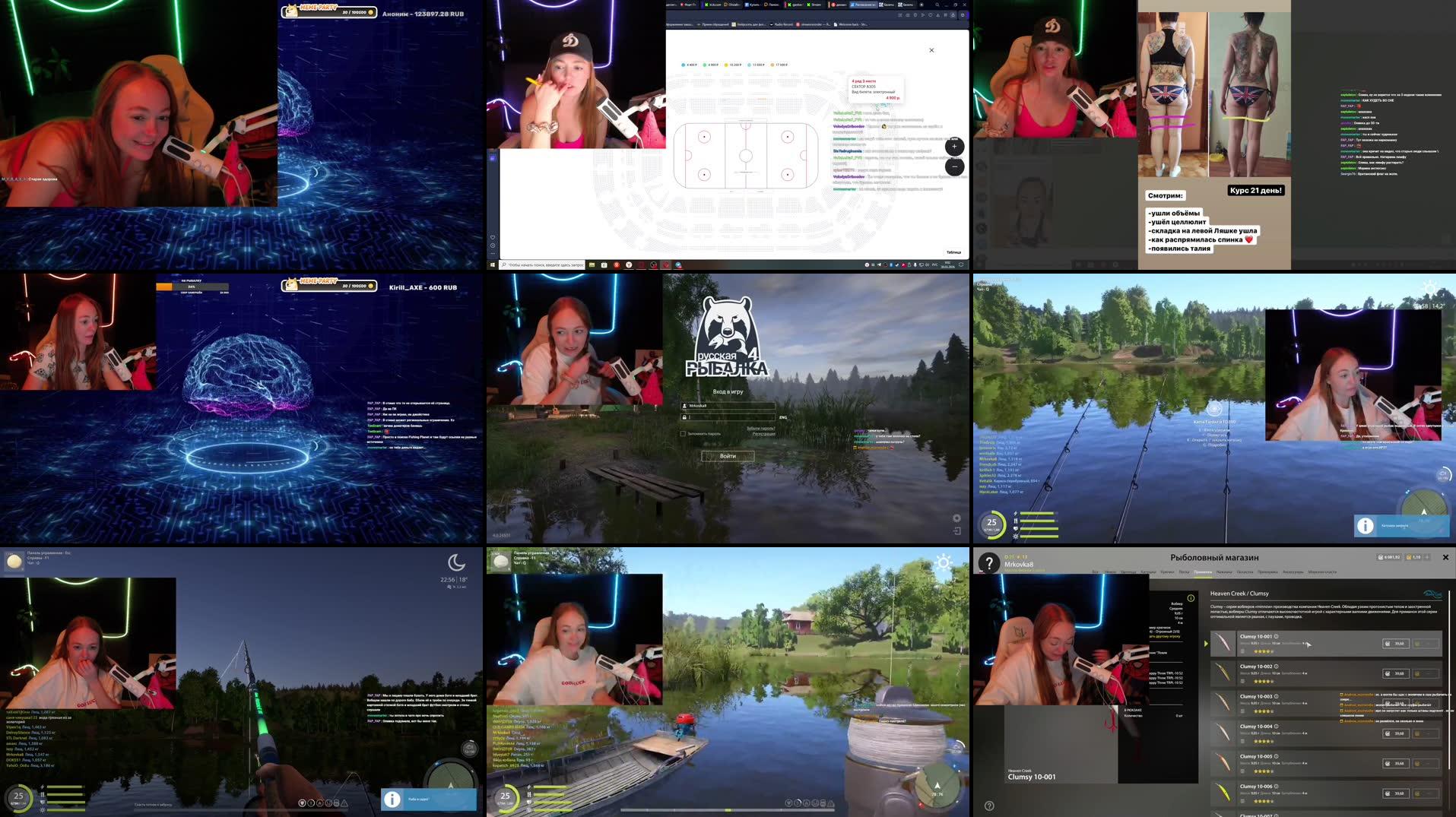Image resolution: width=1456 pixels, height=817 pixels.
Task: Expand the Clumsy 10-001 listing with the yellow arrow
Action: point(1206,643)
